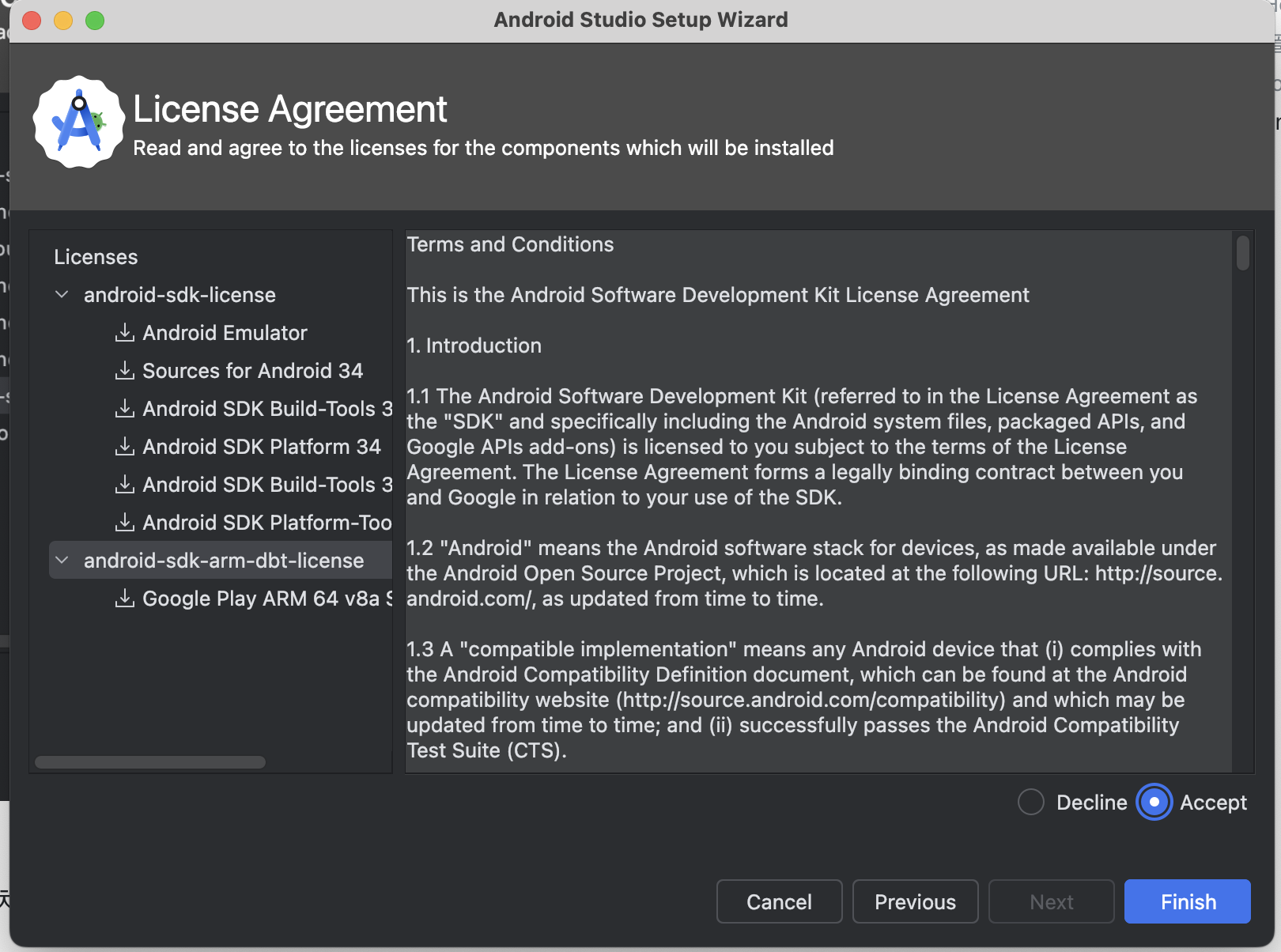Select the Accept radio button
The width and height of the screenshot is (1281, 952).
pyautogui.click(x=1154, y=803)
